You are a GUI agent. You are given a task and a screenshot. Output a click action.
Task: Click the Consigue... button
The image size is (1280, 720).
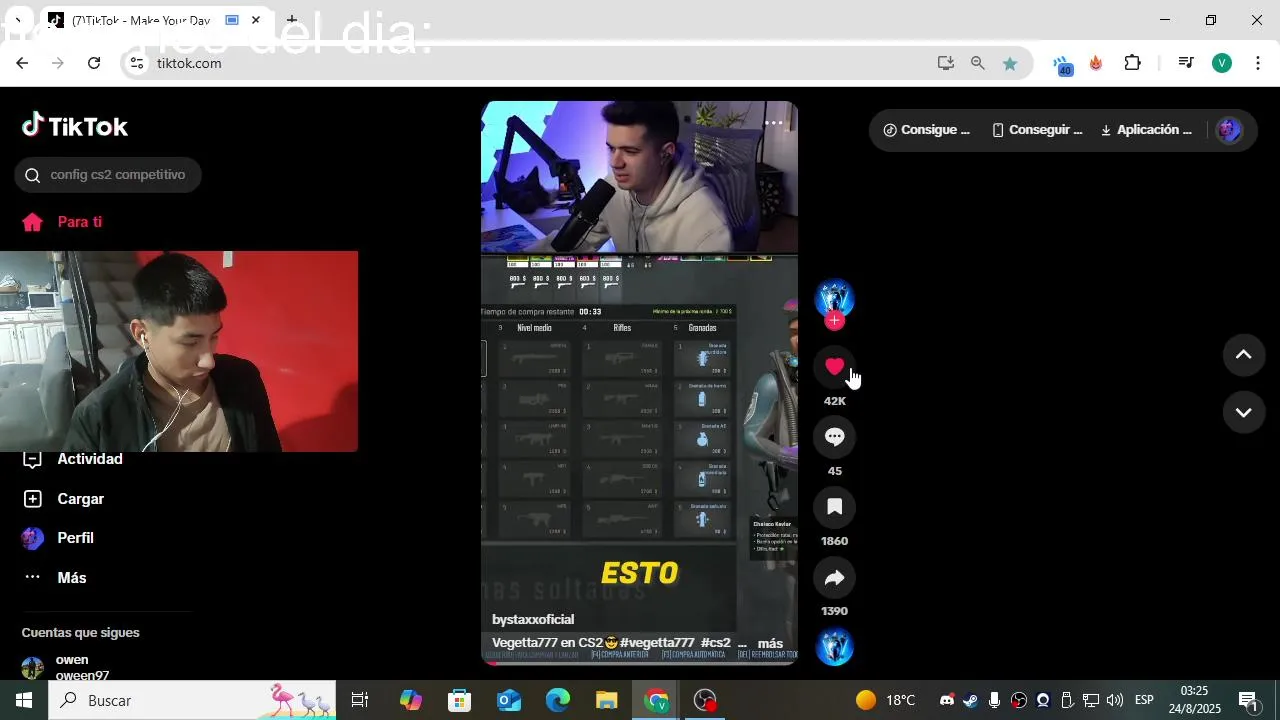pyautogui.click(x=927, y=130)
